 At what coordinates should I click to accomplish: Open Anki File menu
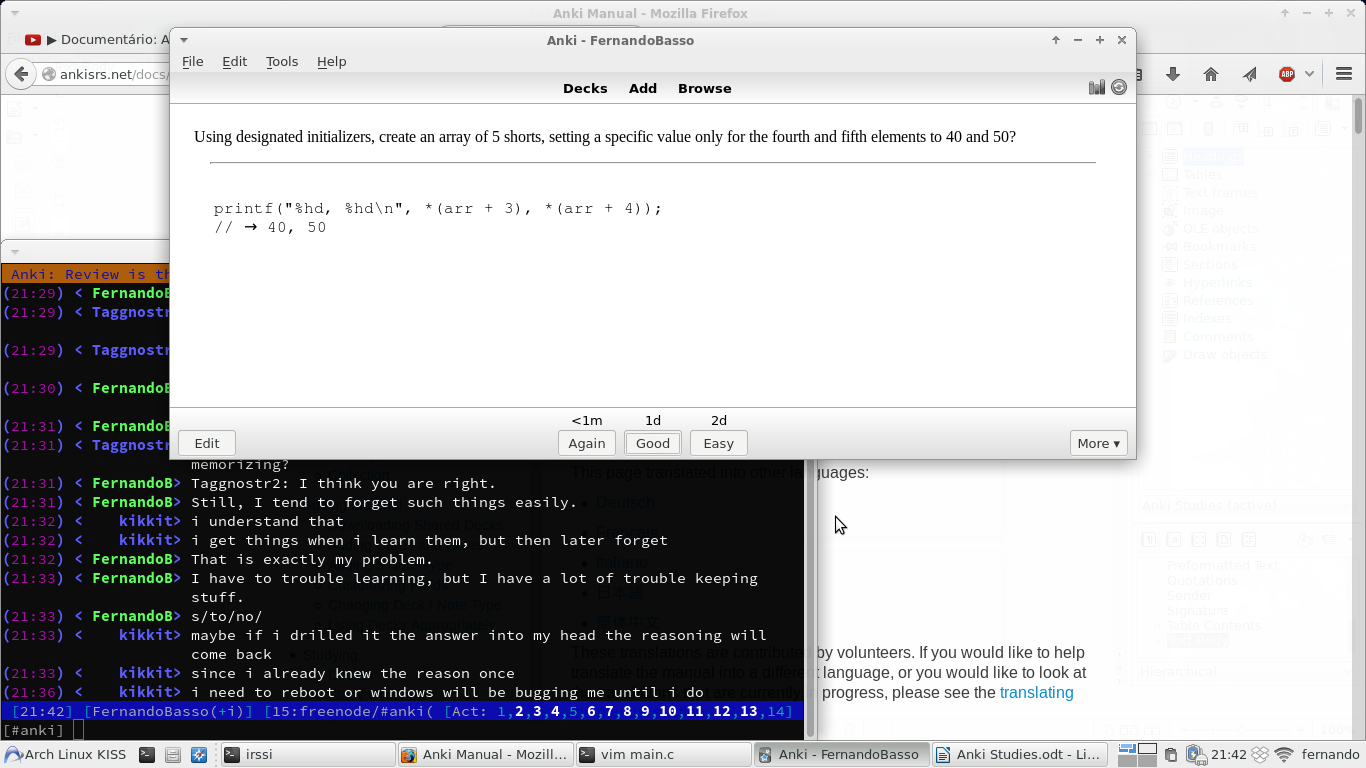pos(193,61)
